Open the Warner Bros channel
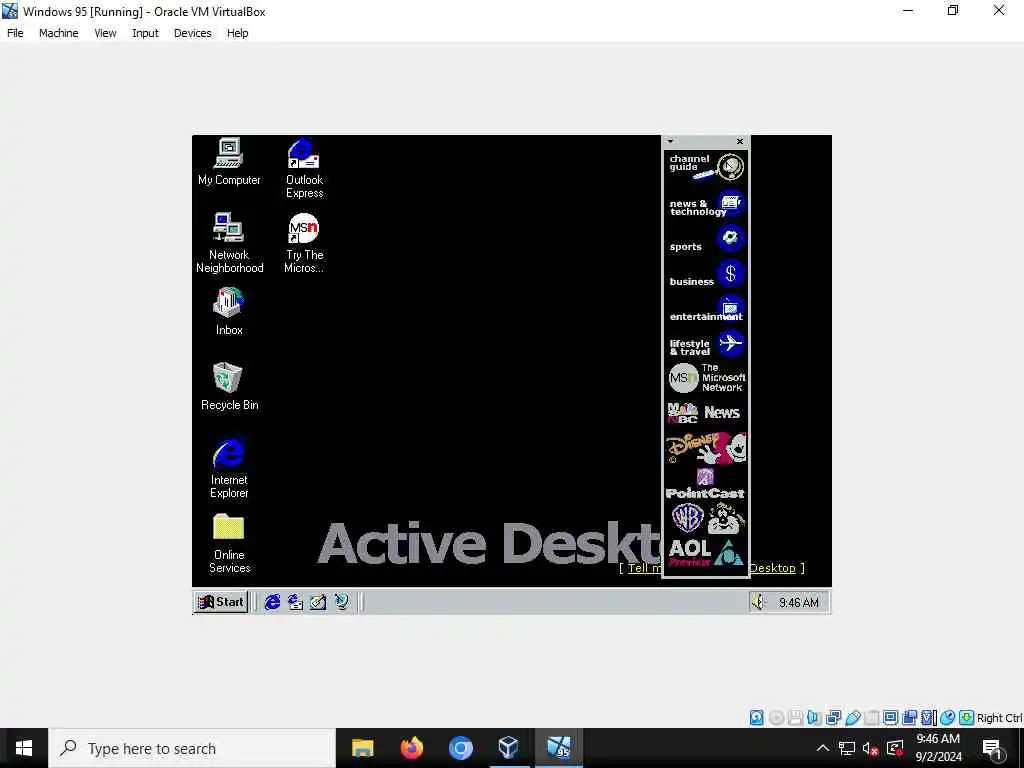The height and width of the screenshot is (768, 1024). [x=706, y=519]
